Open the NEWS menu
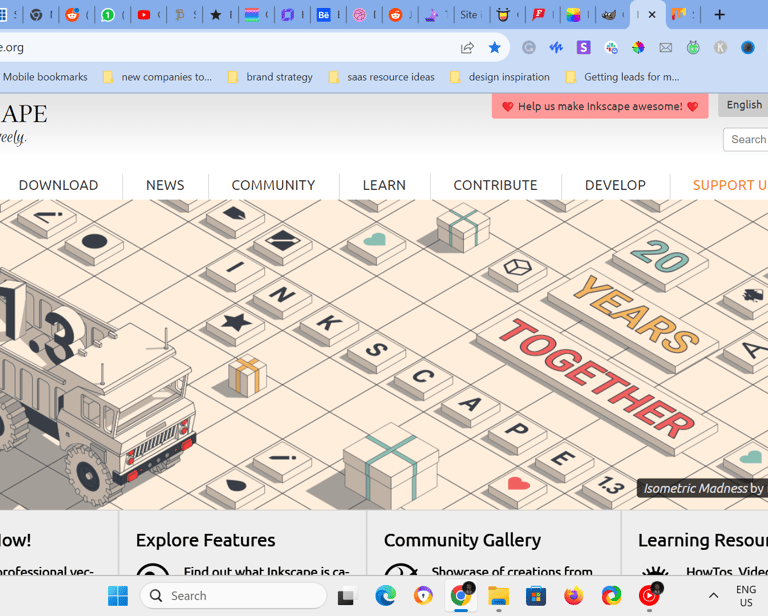Screen dimensions: 768x616 tap(165, 185)
